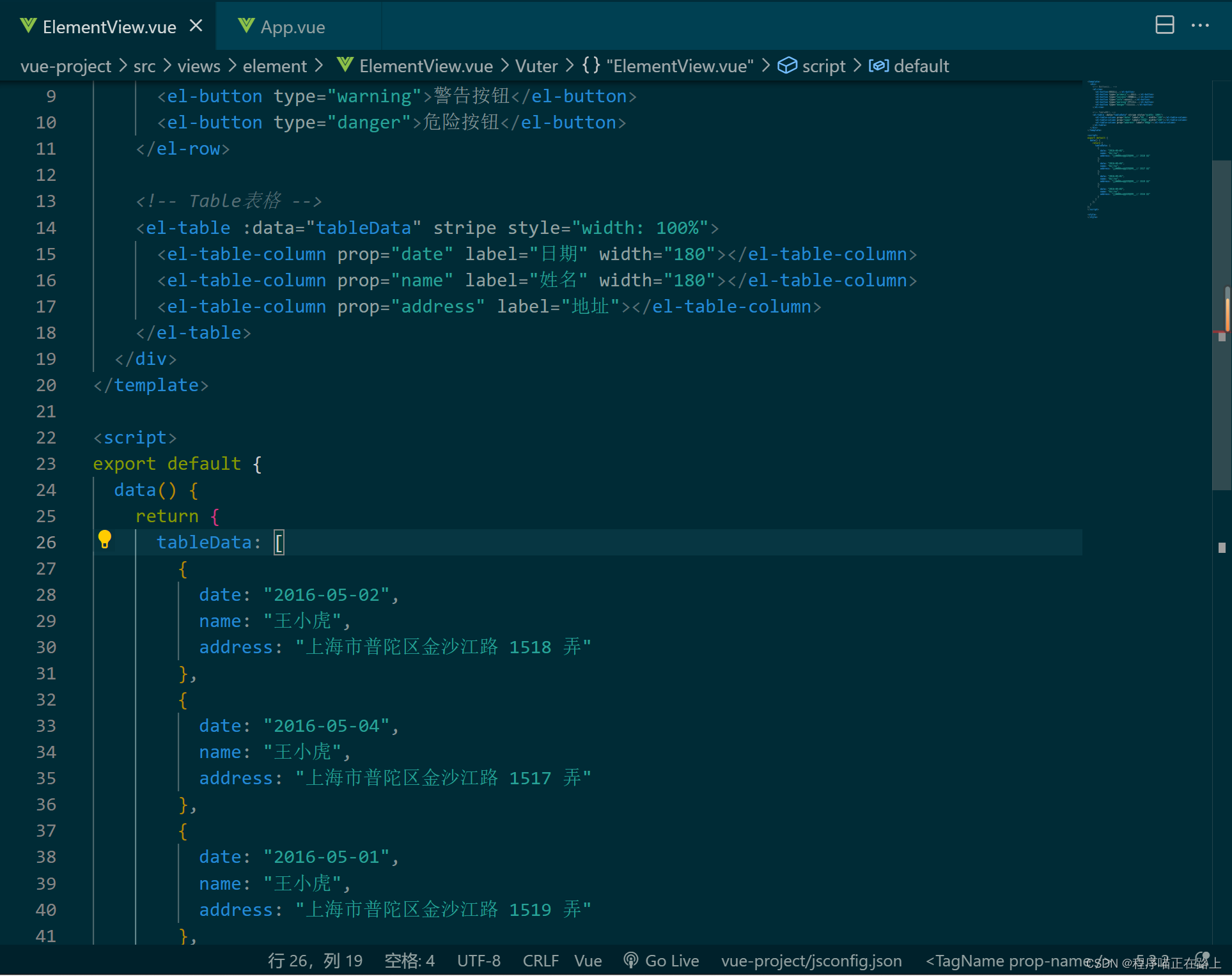This screenshot has width=1232, height=976.
Task: Click the cube icon beside script
Action: (787, 65)
